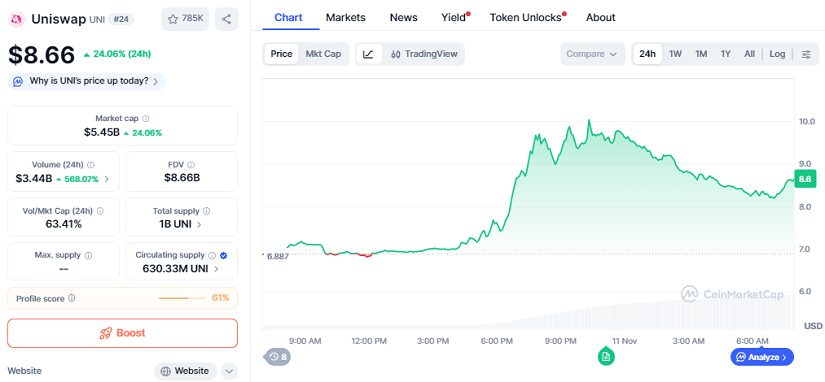Image resolution: width=825 pixels, height=382 pixels.
Task: Open the Token Unlocks tab
Action: 526,17
